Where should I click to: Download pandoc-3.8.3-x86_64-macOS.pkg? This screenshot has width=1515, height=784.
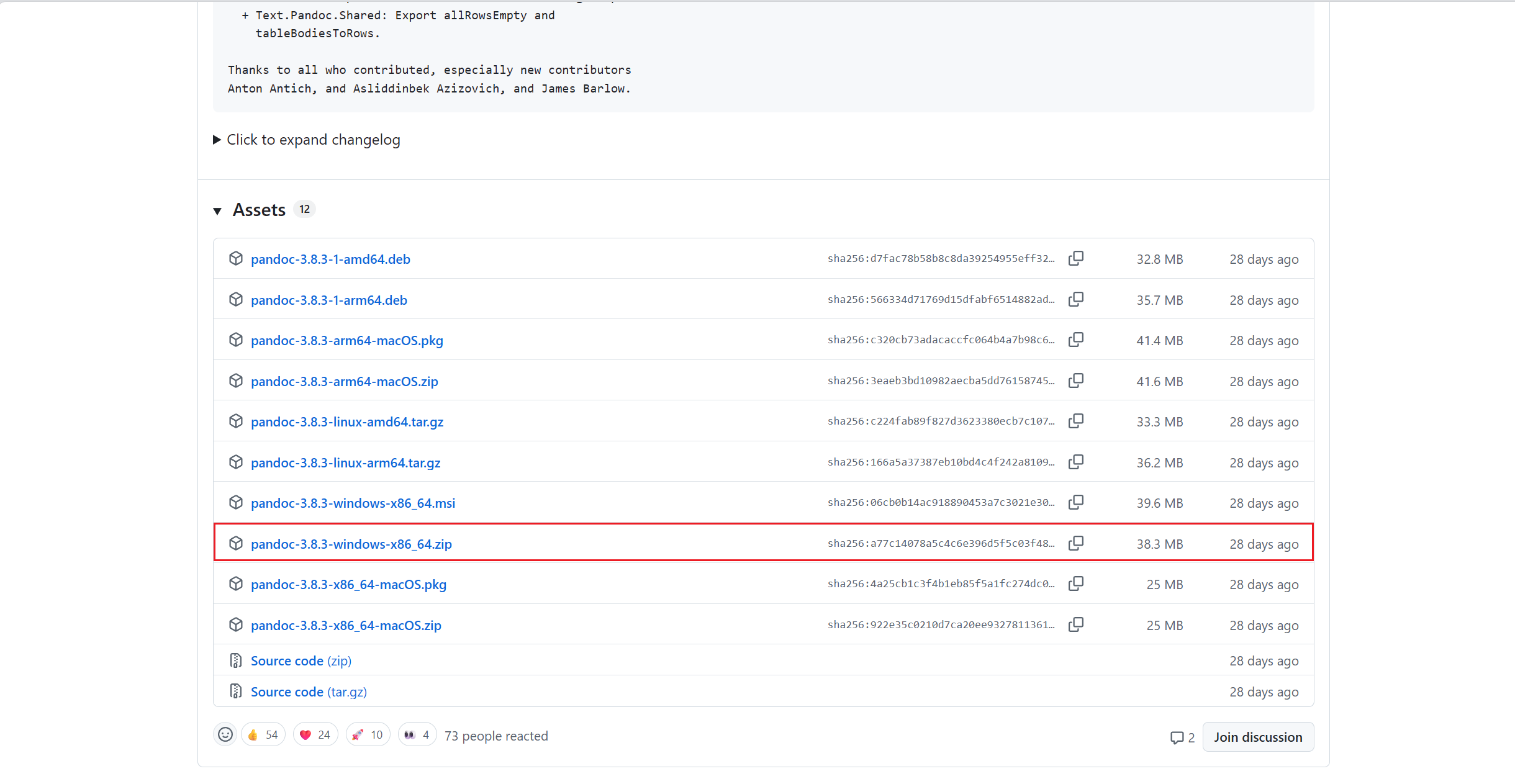348,585
